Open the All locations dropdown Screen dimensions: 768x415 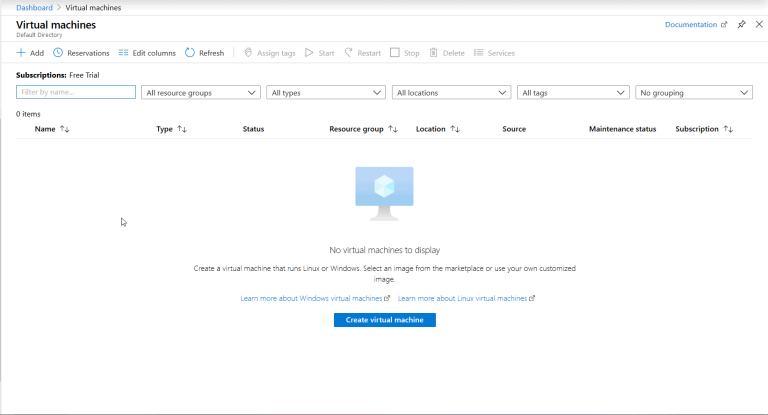[x=451, y=93]
